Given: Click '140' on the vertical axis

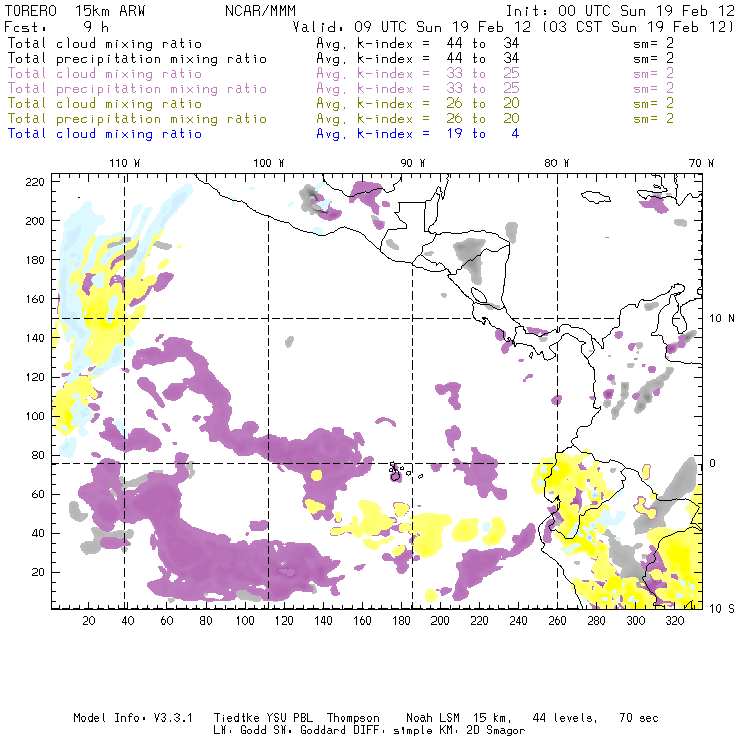Looking at the screenshot, I should pos(35,338).
